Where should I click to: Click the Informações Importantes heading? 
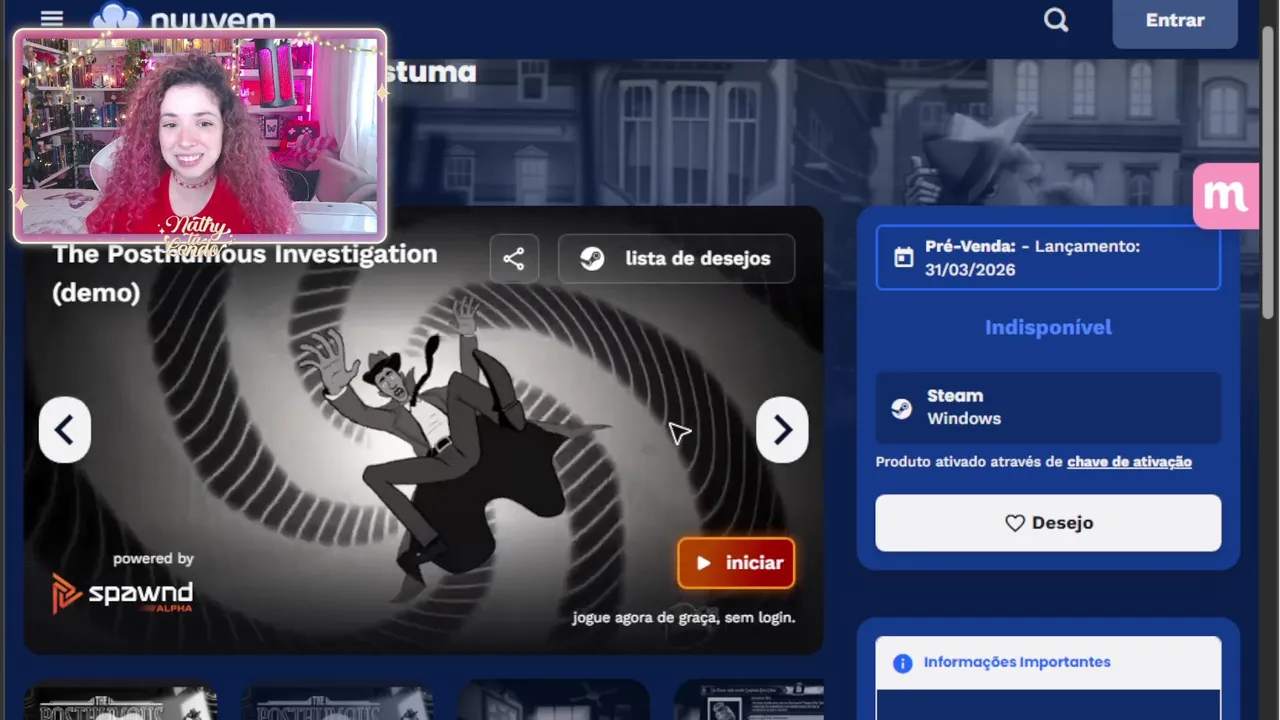(1017, 662)
